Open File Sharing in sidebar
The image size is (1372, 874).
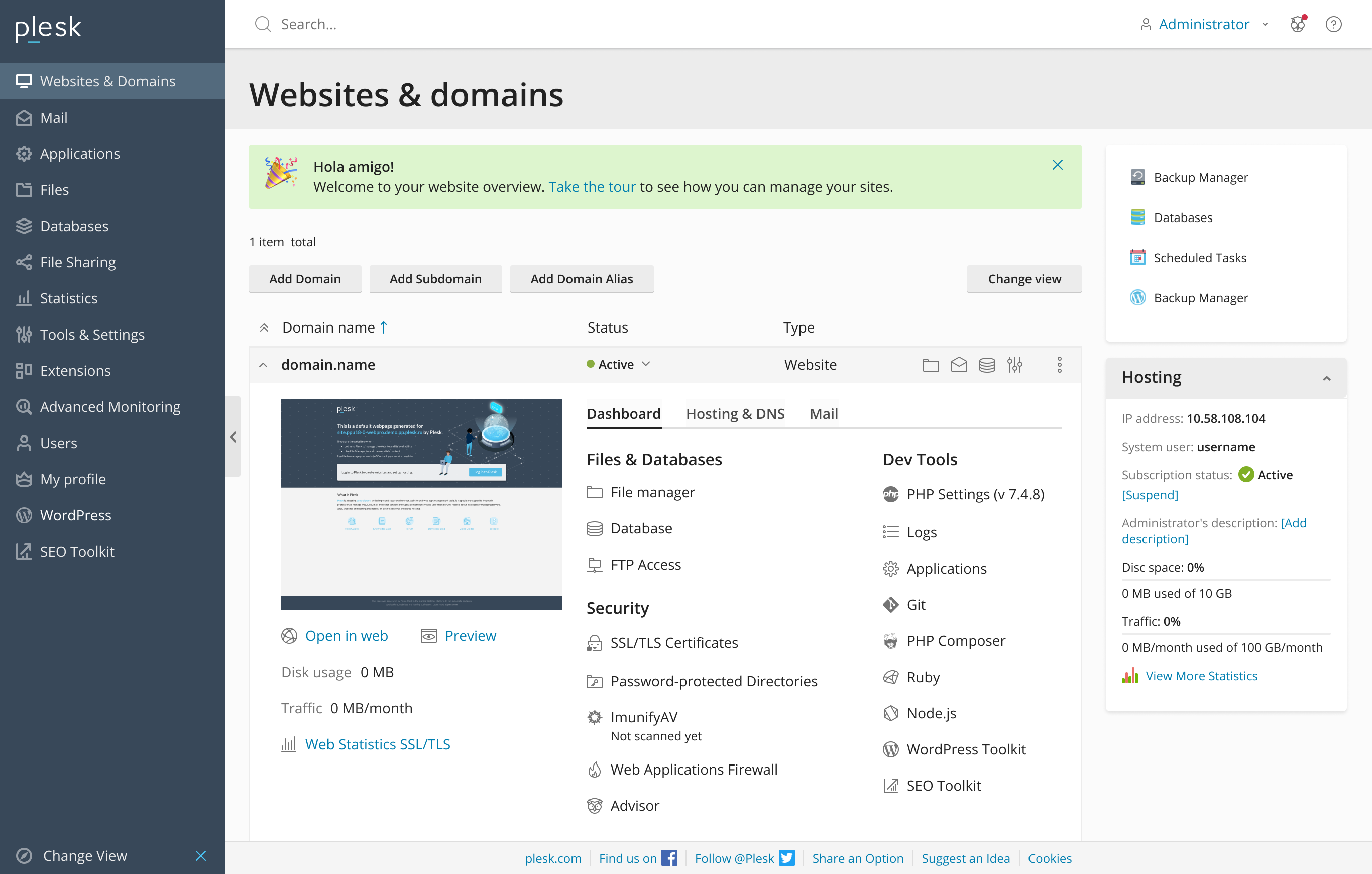click(112, 262)
